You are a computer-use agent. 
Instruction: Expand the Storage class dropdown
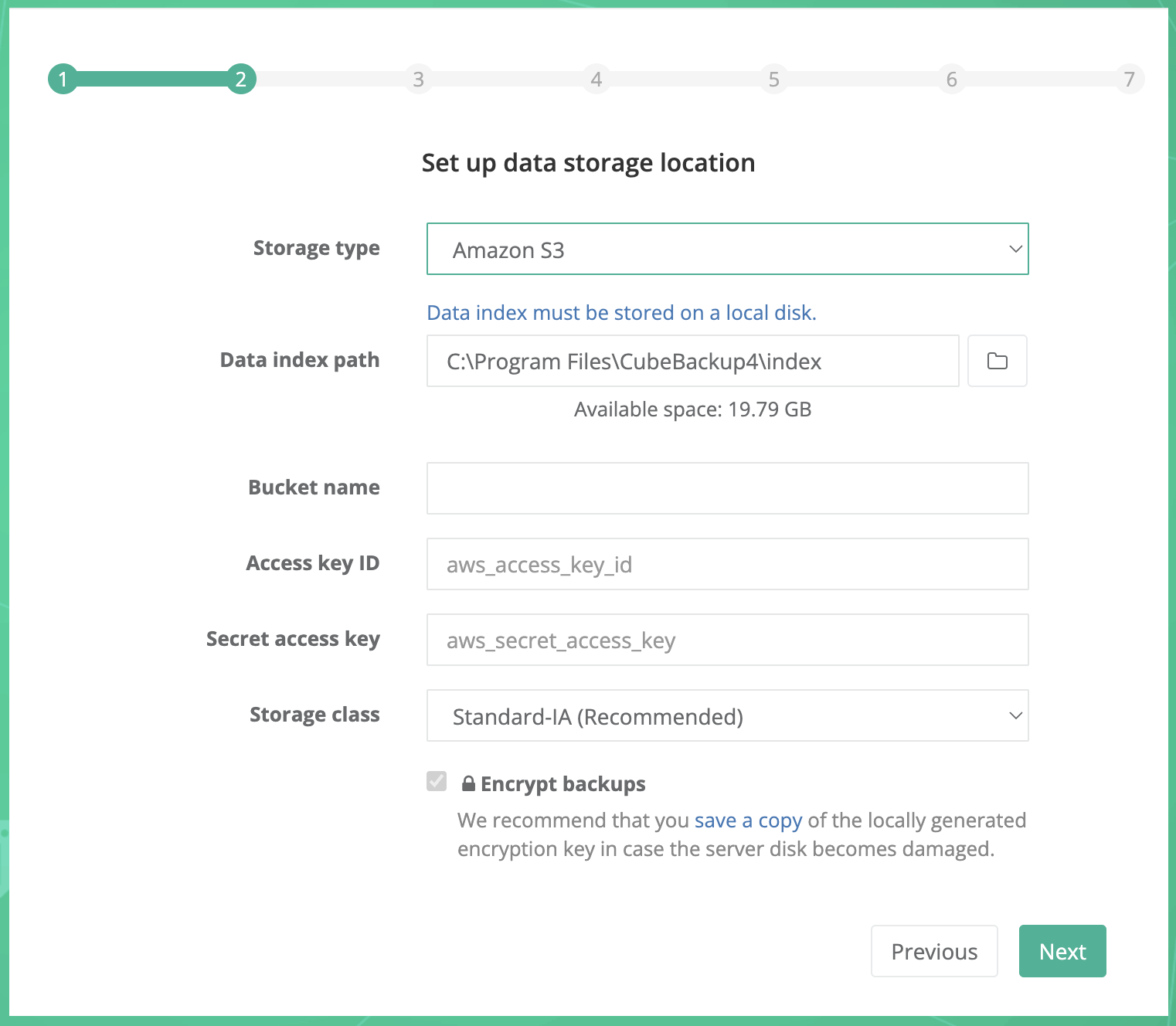pos(726,715)
